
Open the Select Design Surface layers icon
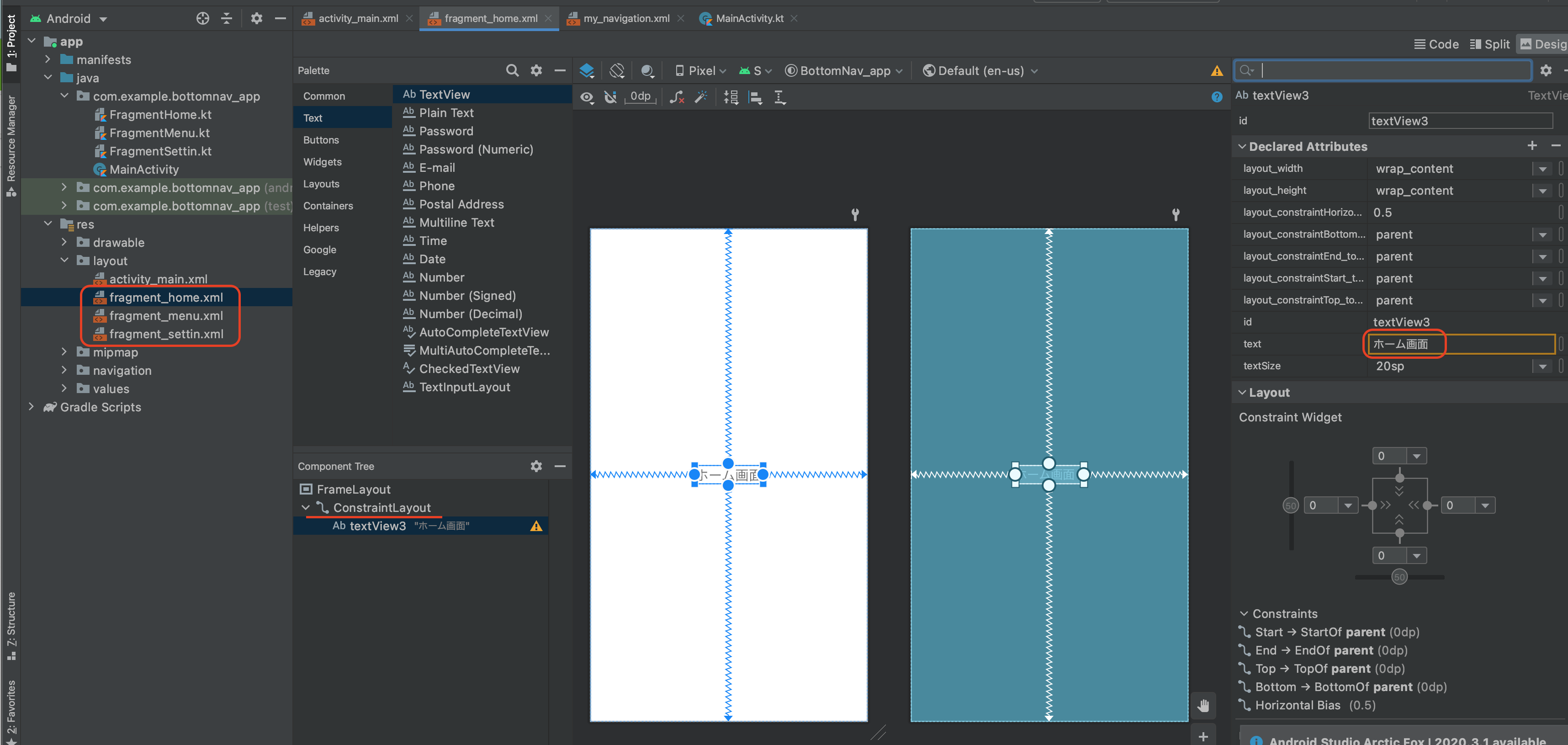(587, 71)
